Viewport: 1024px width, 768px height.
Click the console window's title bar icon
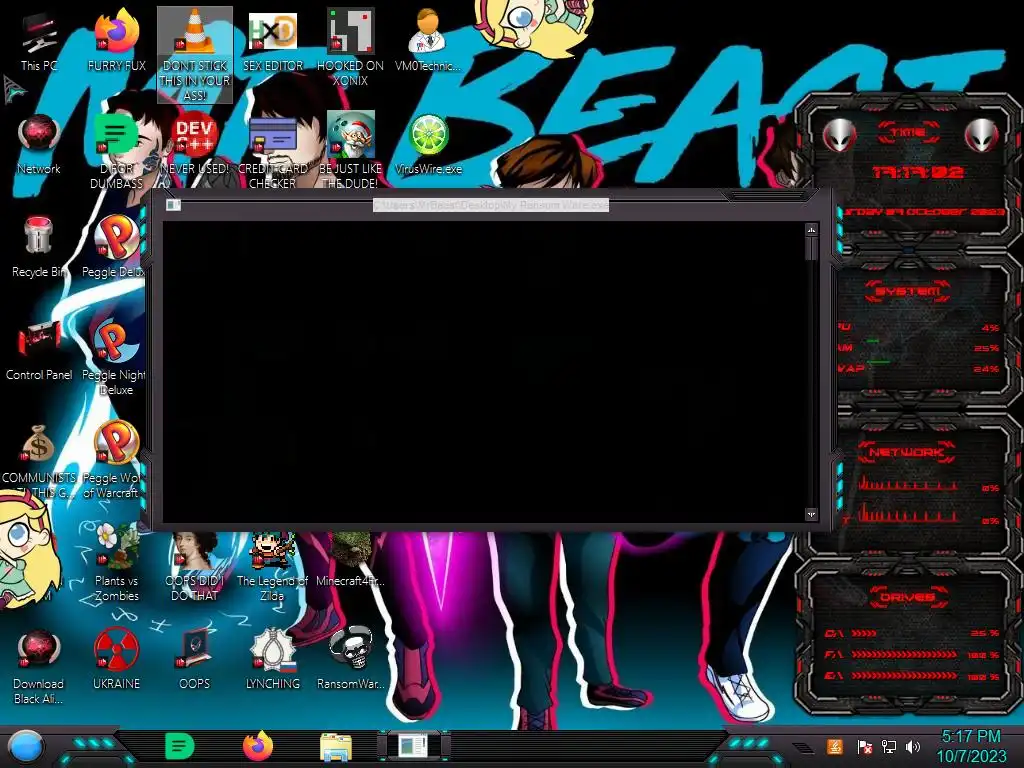click(x=173, y=205)
